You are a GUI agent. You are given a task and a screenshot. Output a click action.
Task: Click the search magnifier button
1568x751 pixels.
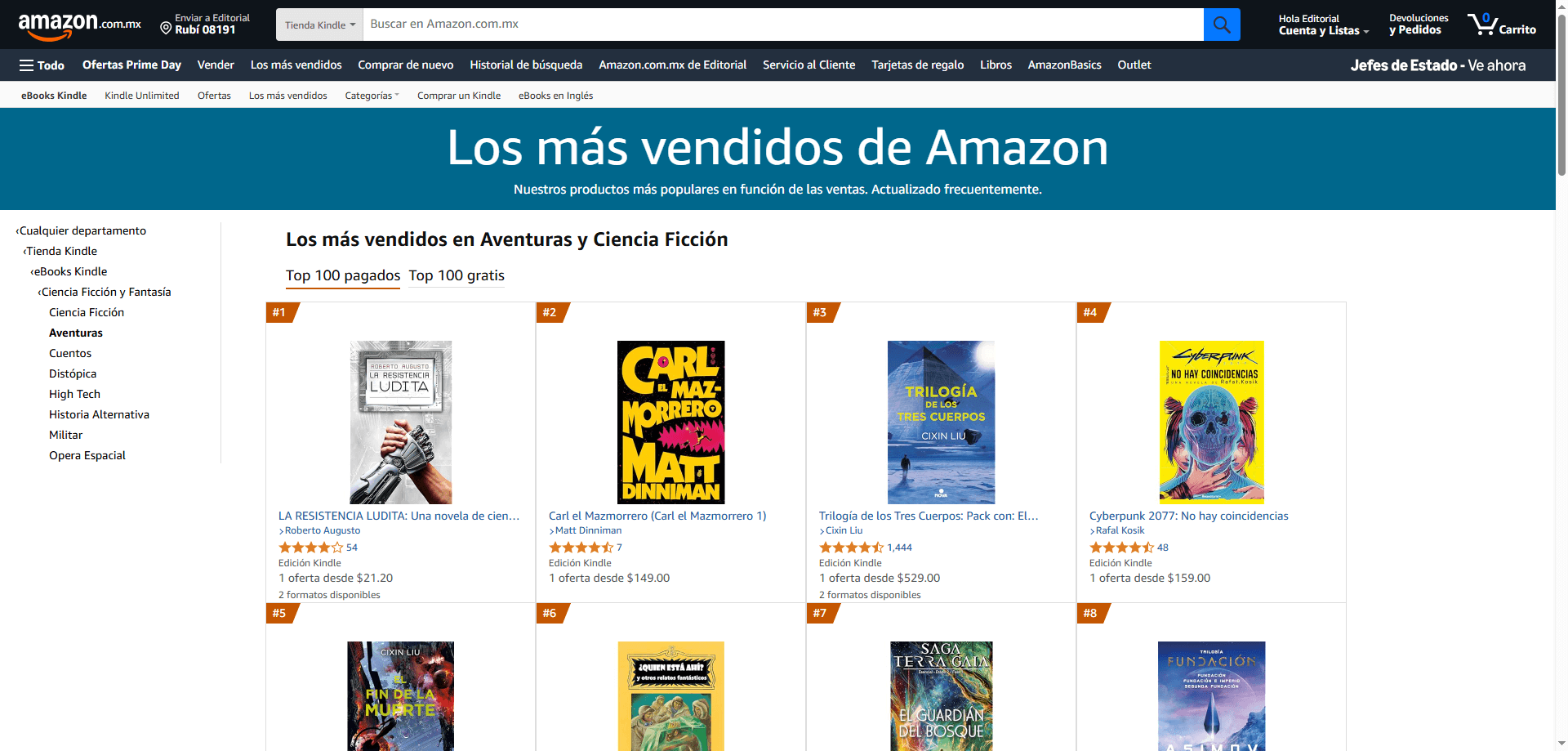pos(1222,25)
